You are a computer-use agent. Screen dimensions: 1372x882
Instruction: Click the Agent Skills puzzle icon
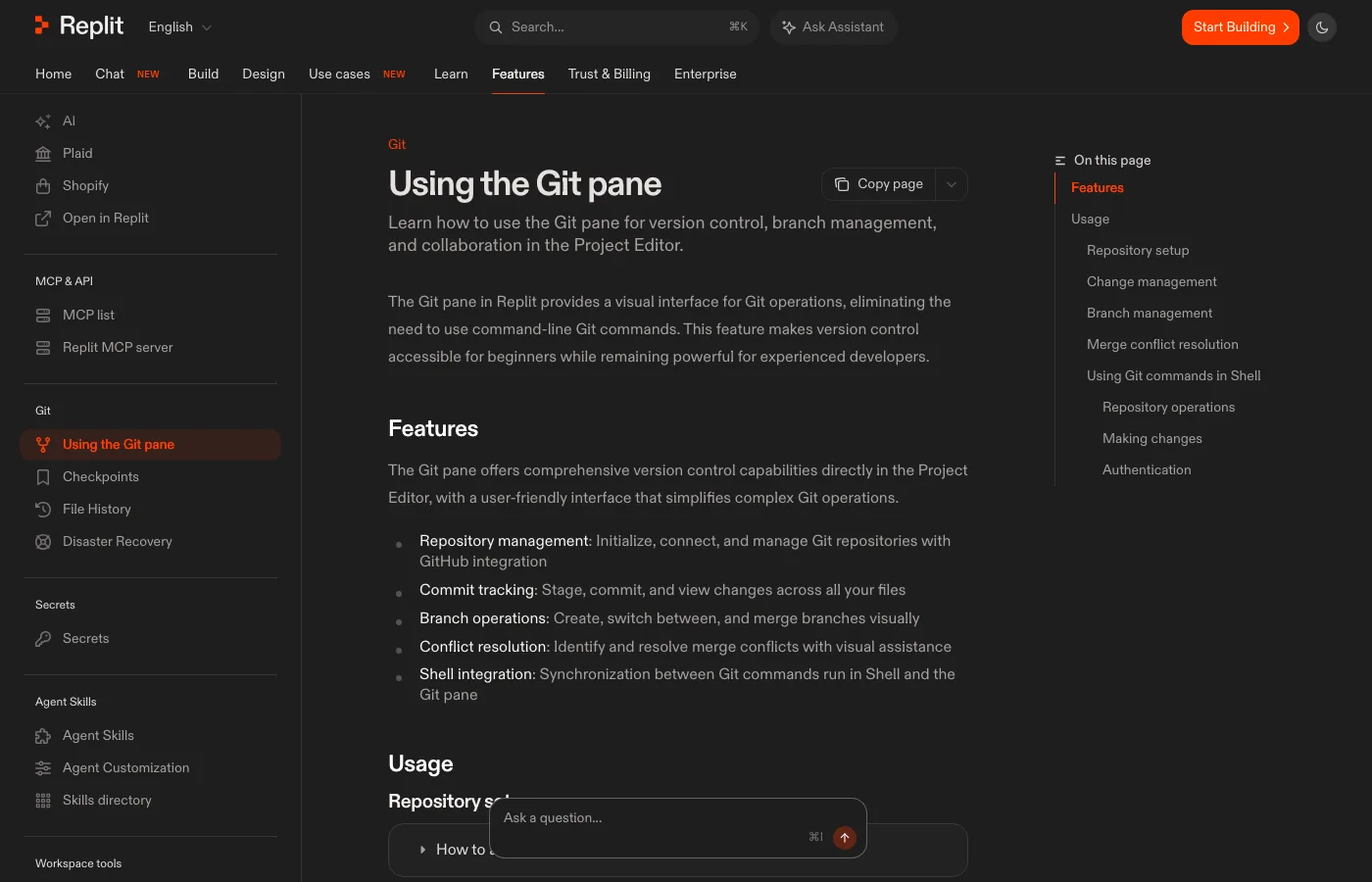point(43,736)
